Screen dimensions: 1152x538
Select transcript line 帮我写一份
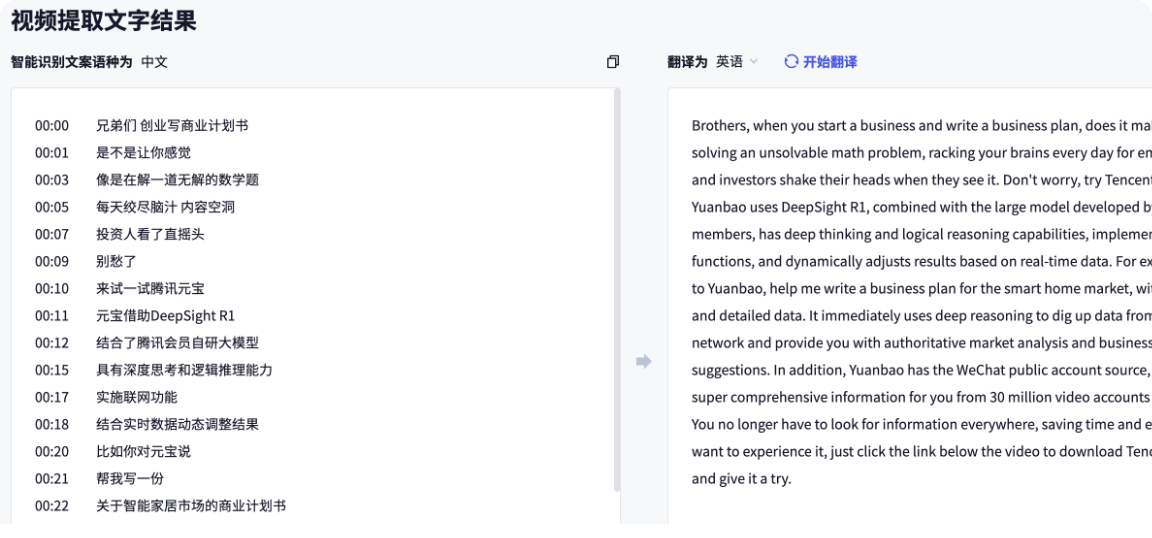[x=130, y=479]
